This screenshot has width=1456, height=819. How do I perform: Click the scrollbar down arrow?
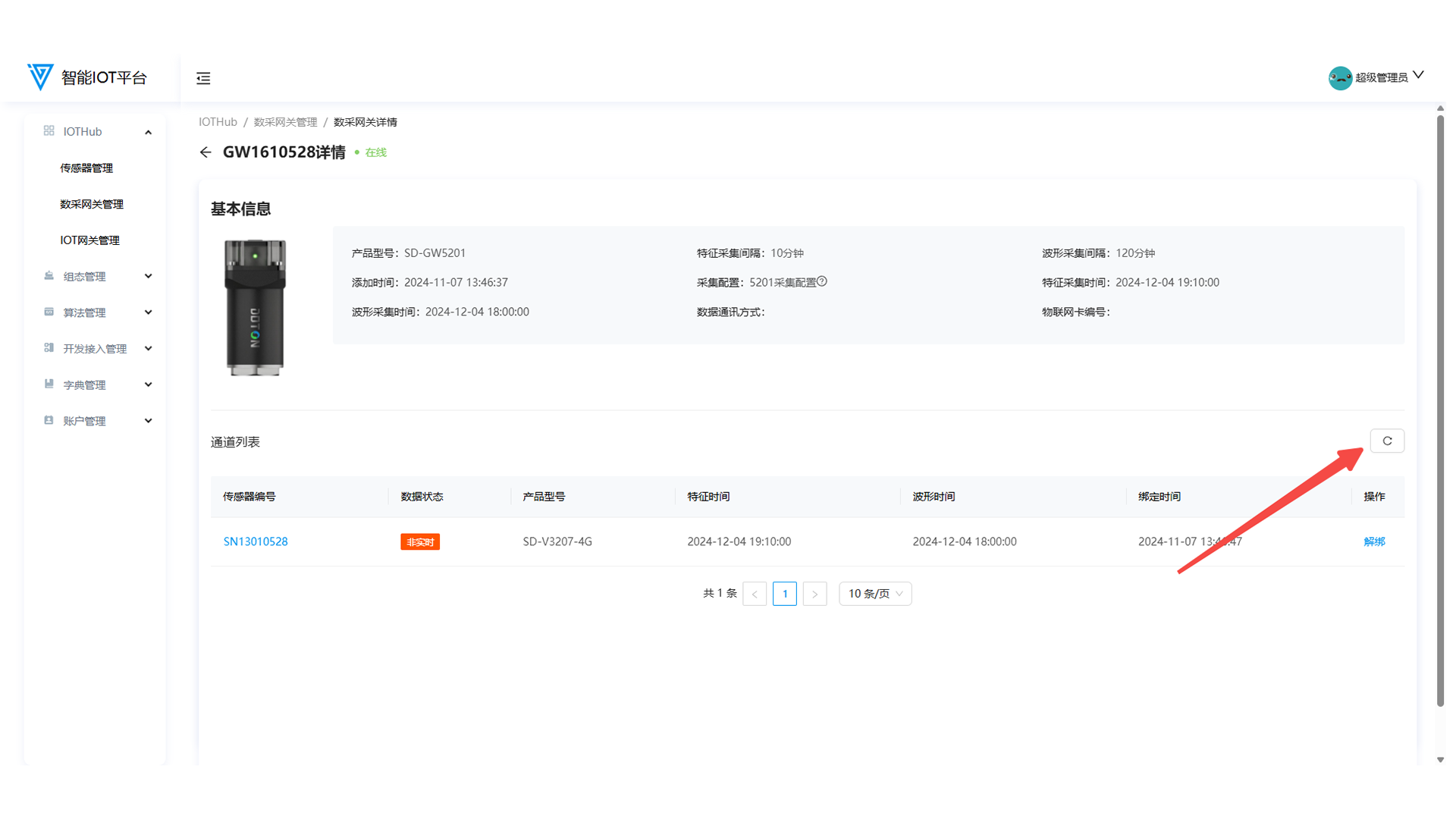1440,759
